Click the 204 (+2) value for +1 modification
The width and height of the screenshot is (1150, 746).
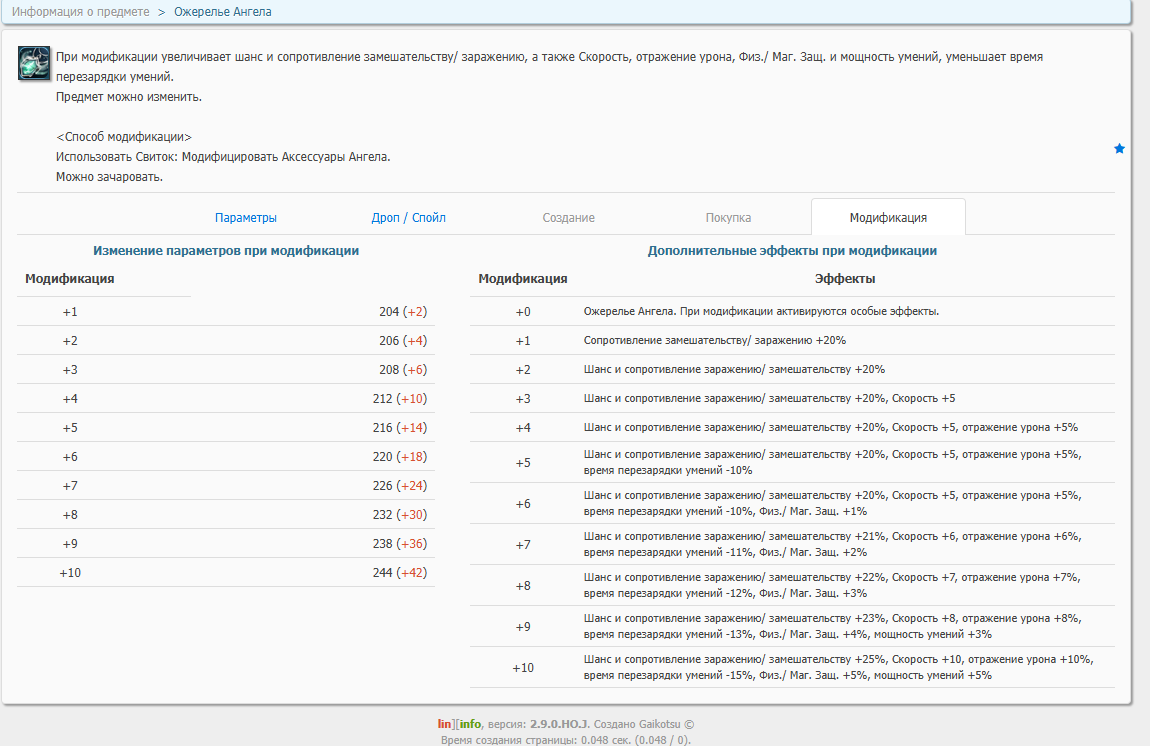[403, 312]
